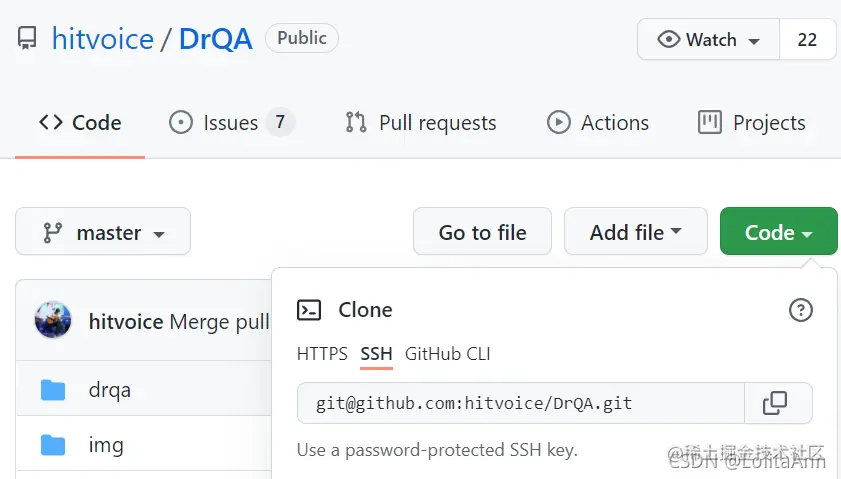Click the SSH URL text field

pyautogui.click(x=520, y=404)
